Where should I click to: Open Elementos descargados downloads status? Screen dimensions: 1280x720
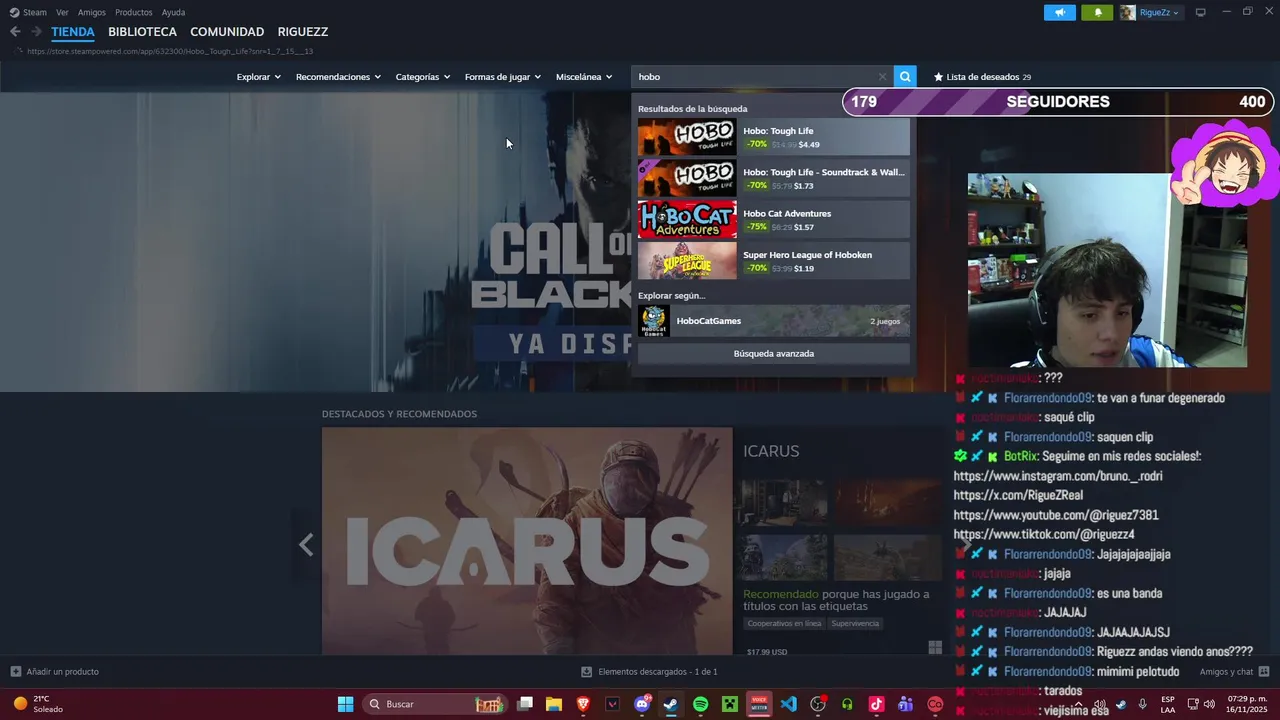(x=650, y=672)
